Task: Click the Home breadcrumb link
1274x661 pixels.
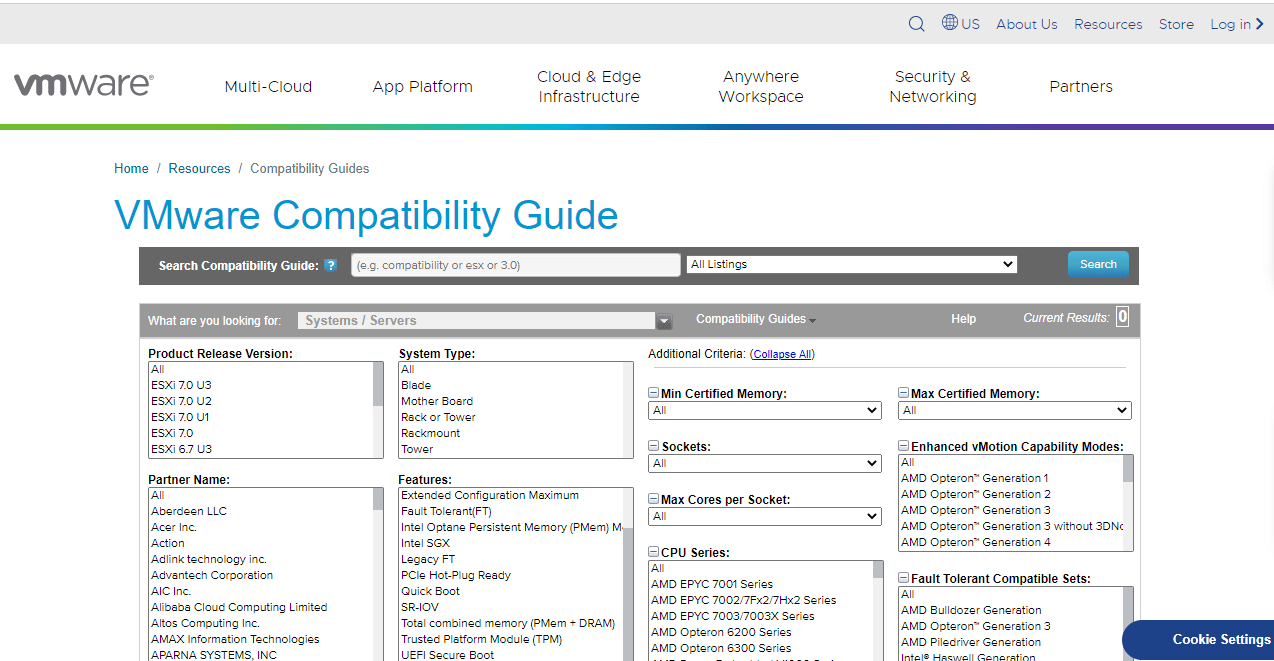Action: (x=131, y=168)
